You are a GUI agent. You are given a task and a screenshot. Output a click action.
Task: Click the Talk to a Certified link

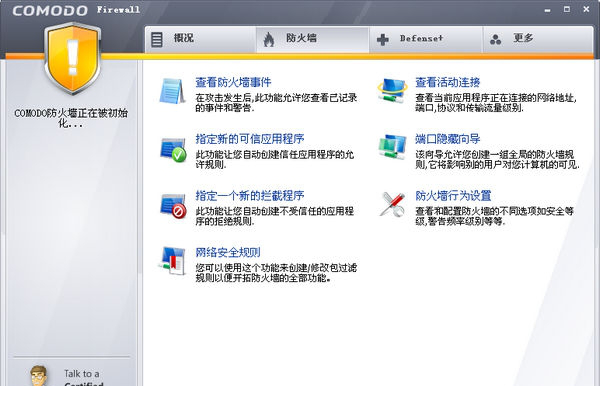pyautogui.click(x=83, y=378)
